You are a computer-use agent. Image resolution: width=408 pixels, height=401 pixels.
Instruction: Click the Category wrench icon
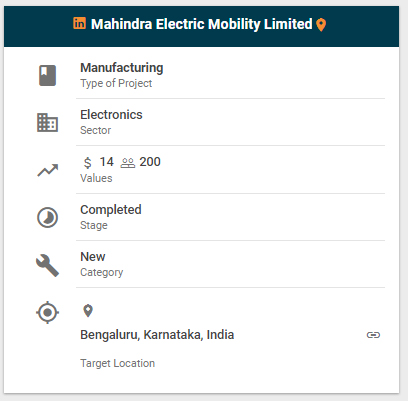click(47, 265)
